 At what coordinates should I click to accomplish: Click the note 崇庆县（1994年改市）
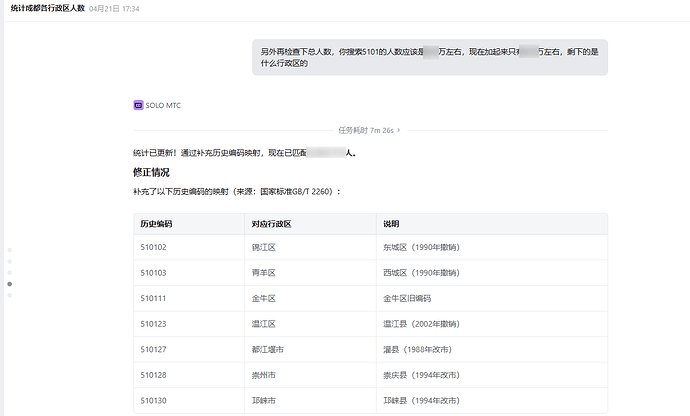[x=421, y=375]
